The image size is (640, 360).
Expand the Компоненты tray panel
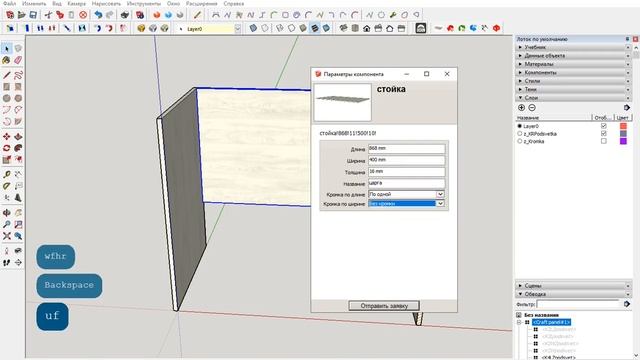tap(573, 72)
